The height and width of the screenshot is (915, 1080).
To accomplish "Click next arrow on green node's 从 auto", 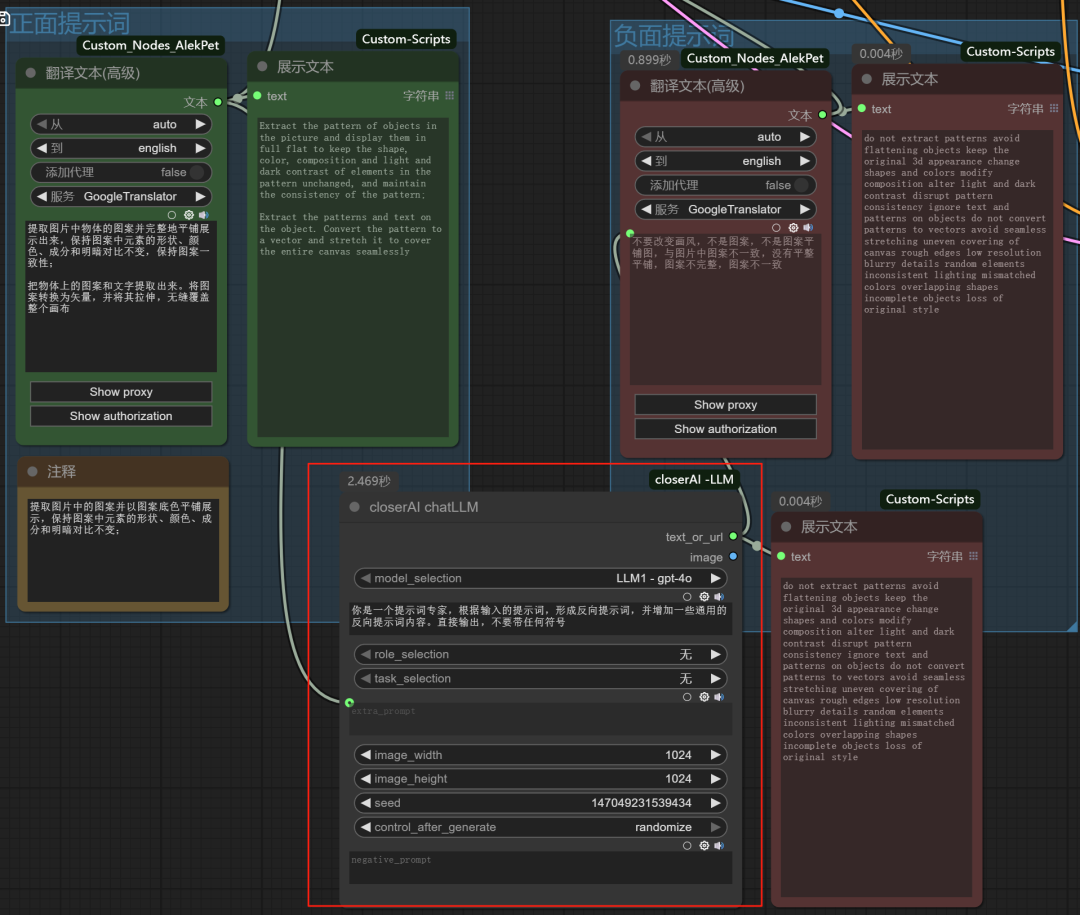I will point(200,124).
